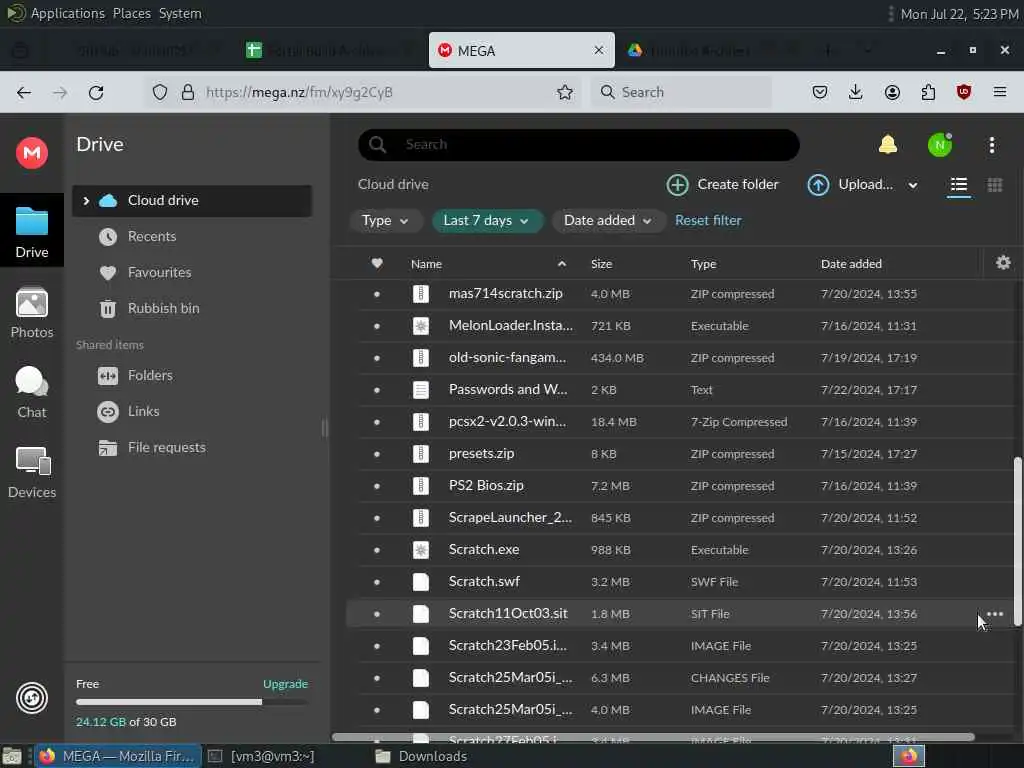The image size is (1024, 768).
Task: Click the horizontal file list scrollbar
Action: [x=653, y=737]
